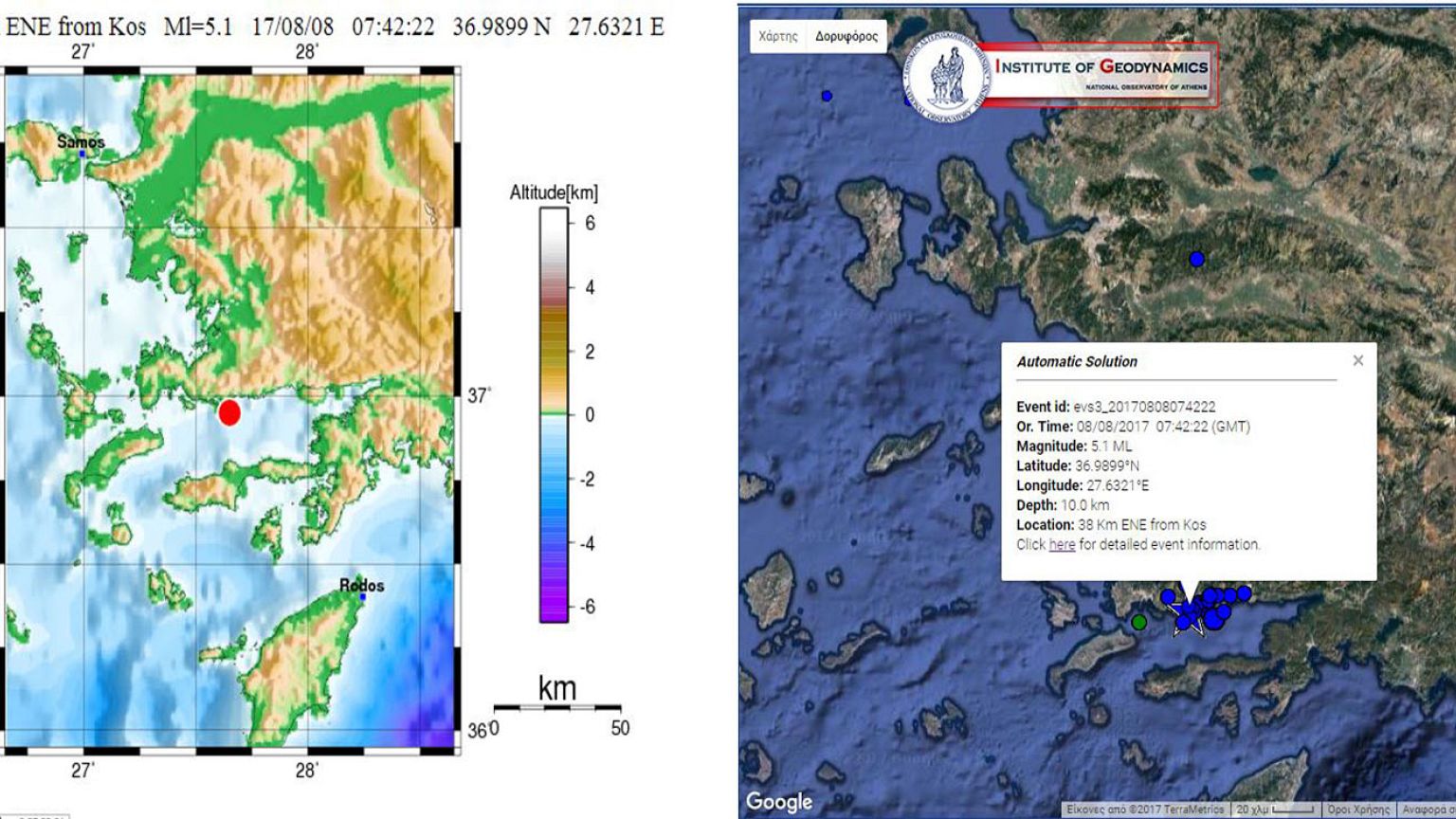Select the depth value '10.0 km'
Viewport: 1456px width, 819px height.
pos(1084,505)
